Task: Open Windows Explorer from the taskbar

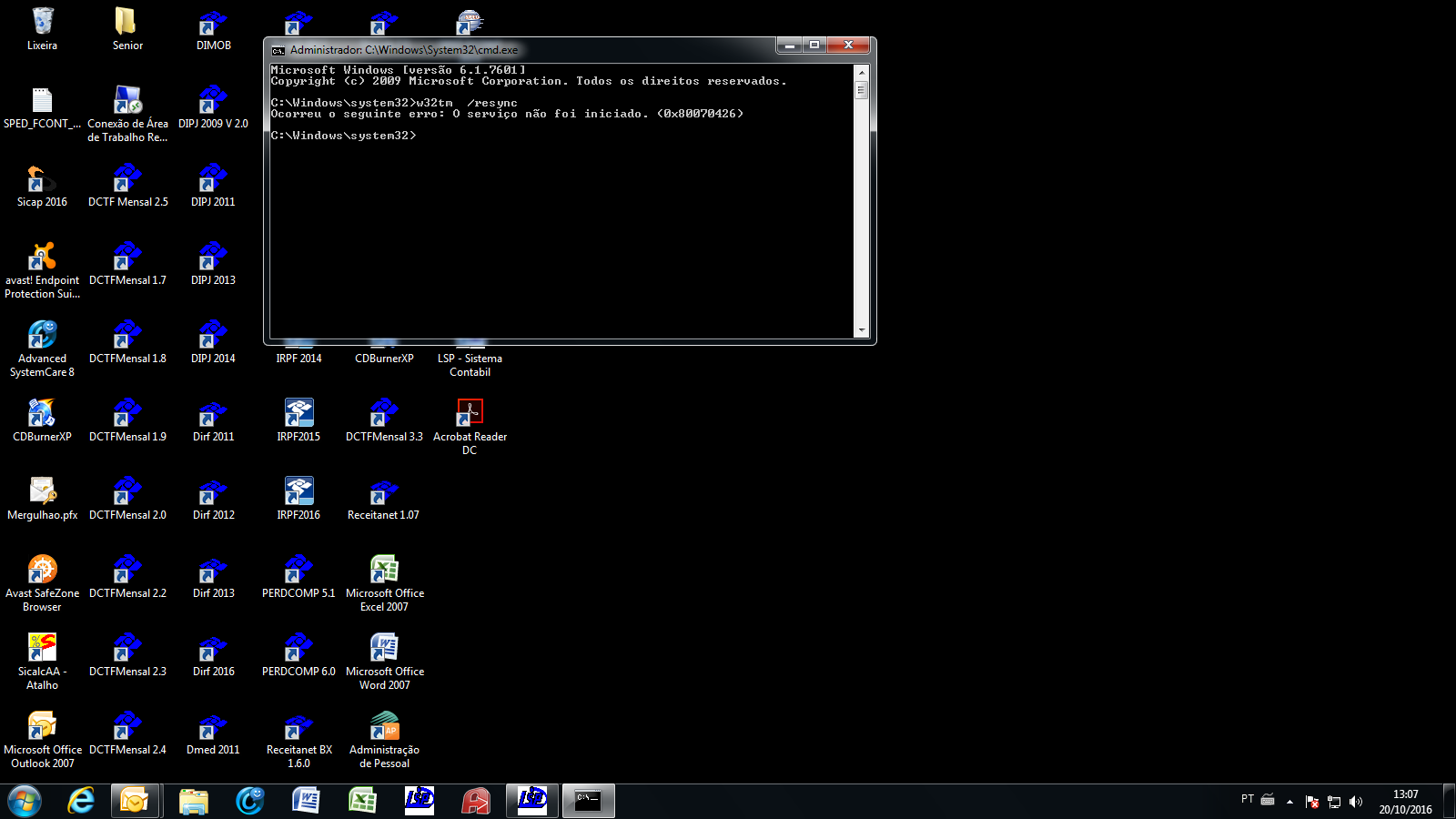Action: click(193, 801)
